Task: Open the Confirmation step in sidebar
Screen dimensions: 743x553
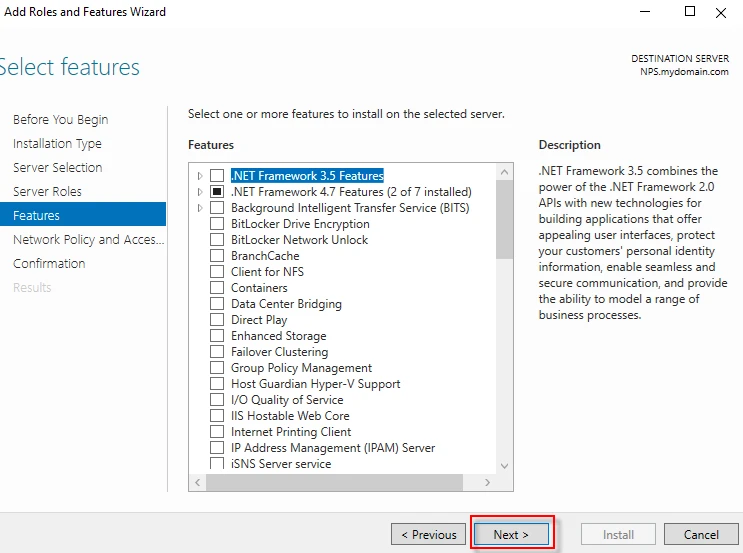Action: tap(49, 264)
